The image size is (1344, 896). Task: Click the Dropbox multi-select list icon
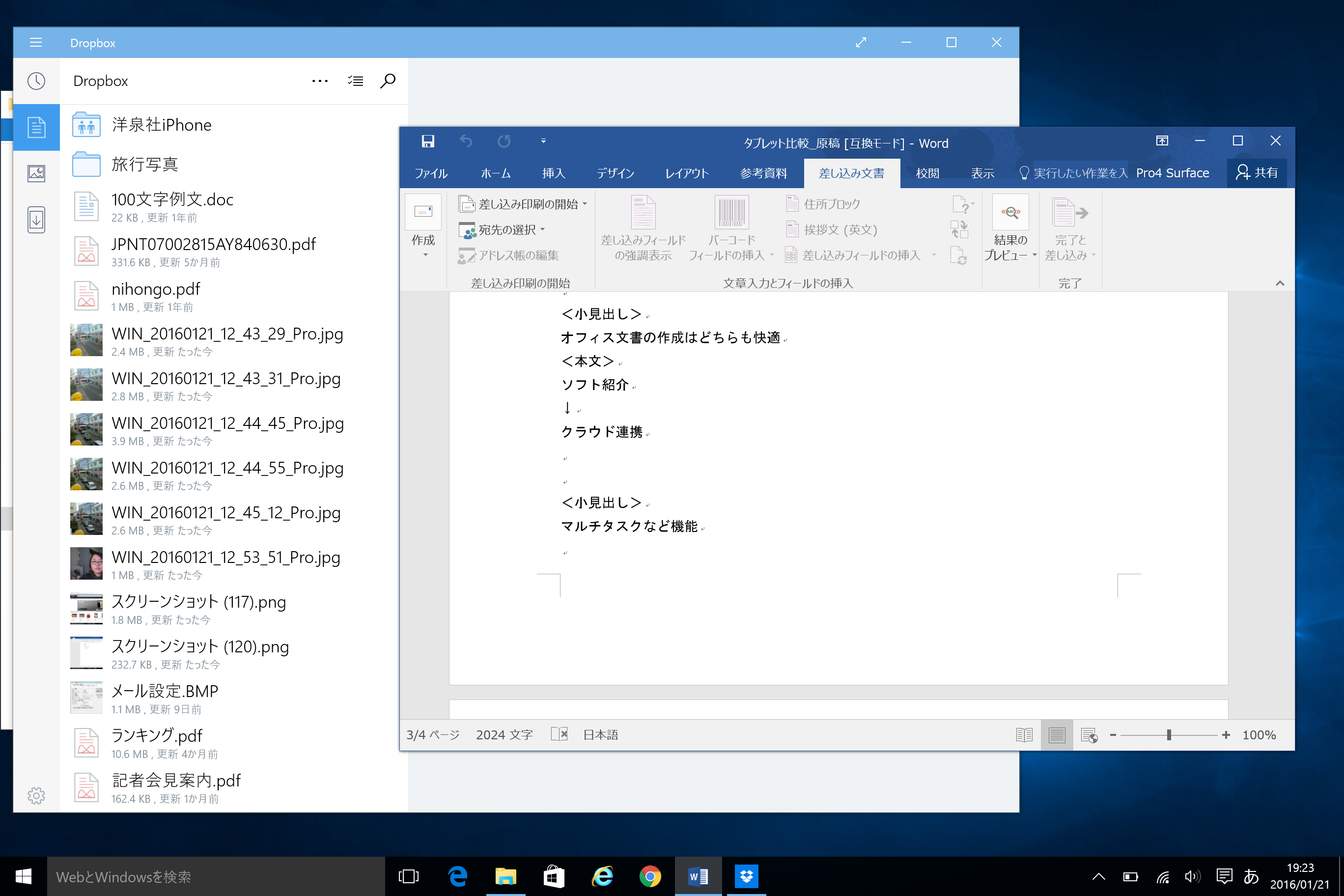pos(356,81)
